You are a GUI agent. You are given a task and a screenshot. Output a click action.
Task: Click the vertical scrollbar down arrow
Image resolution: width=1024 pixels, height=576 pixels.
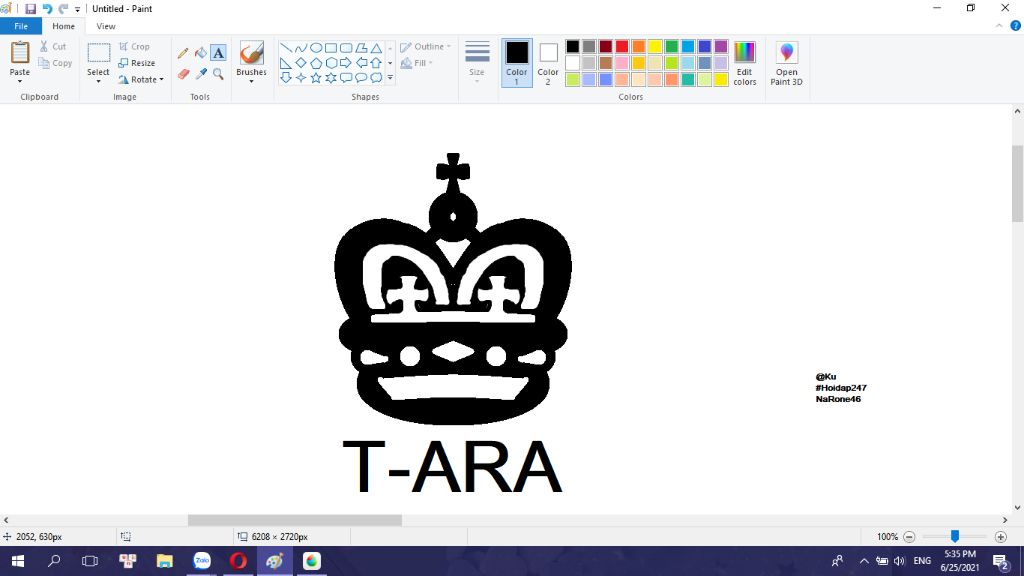click(x=1017, y=507)
